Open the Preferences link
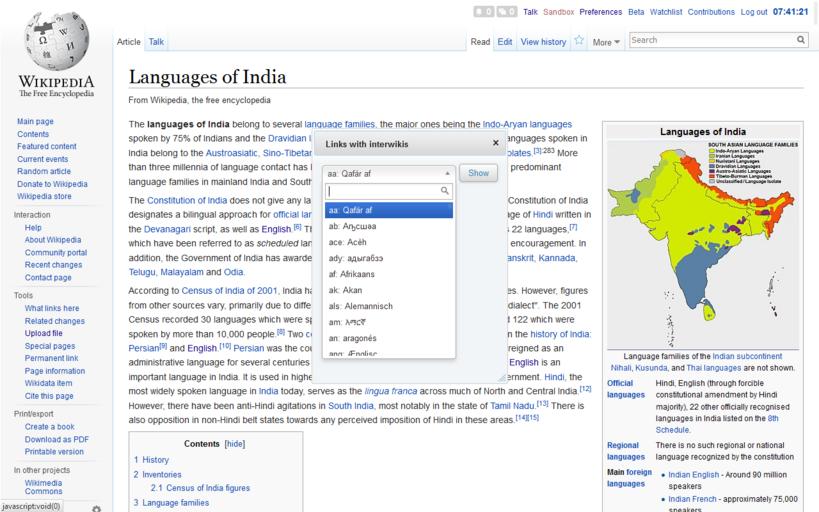 [600, 12]
